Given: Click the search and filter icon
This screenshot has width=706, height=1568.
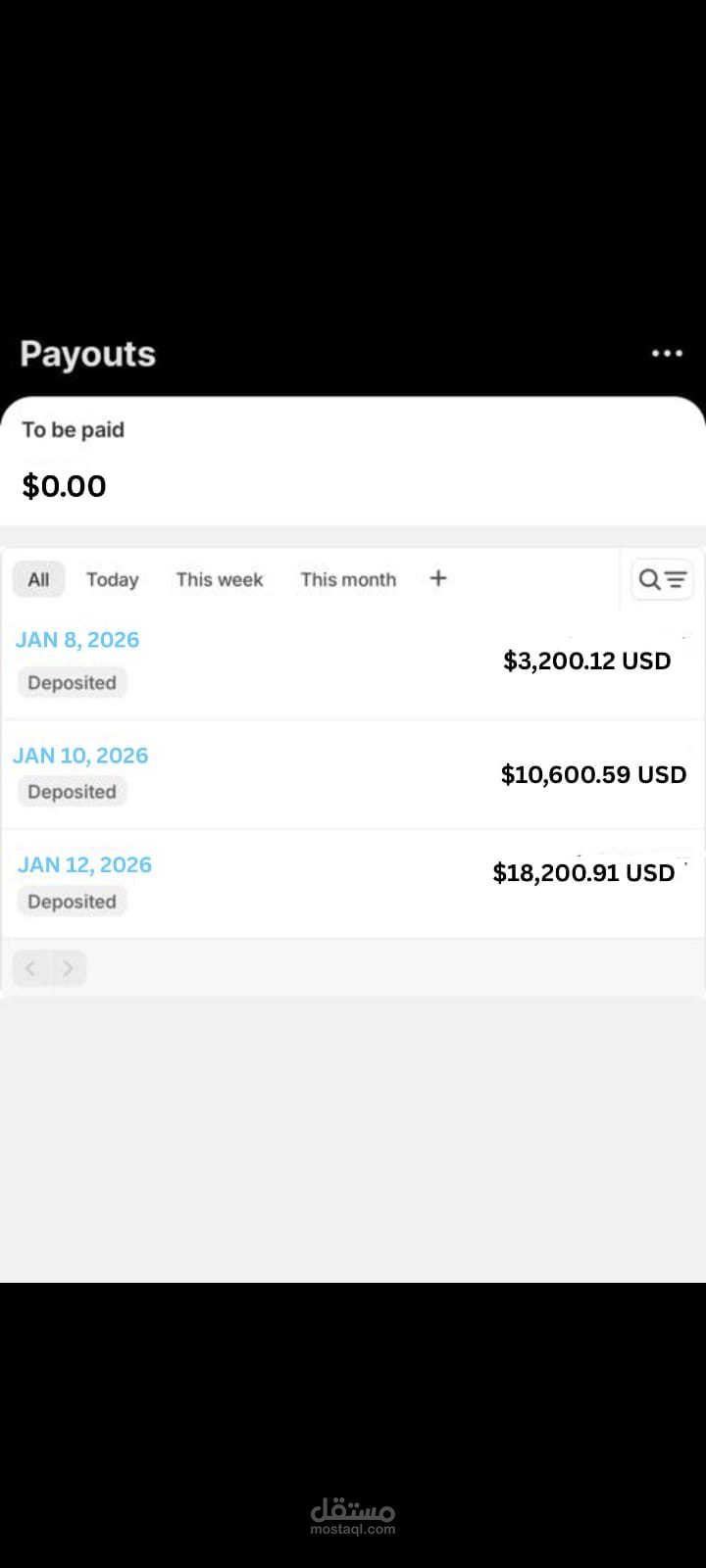Looking at the screenshot, I should pyautogui.click(x=662, y=579).
